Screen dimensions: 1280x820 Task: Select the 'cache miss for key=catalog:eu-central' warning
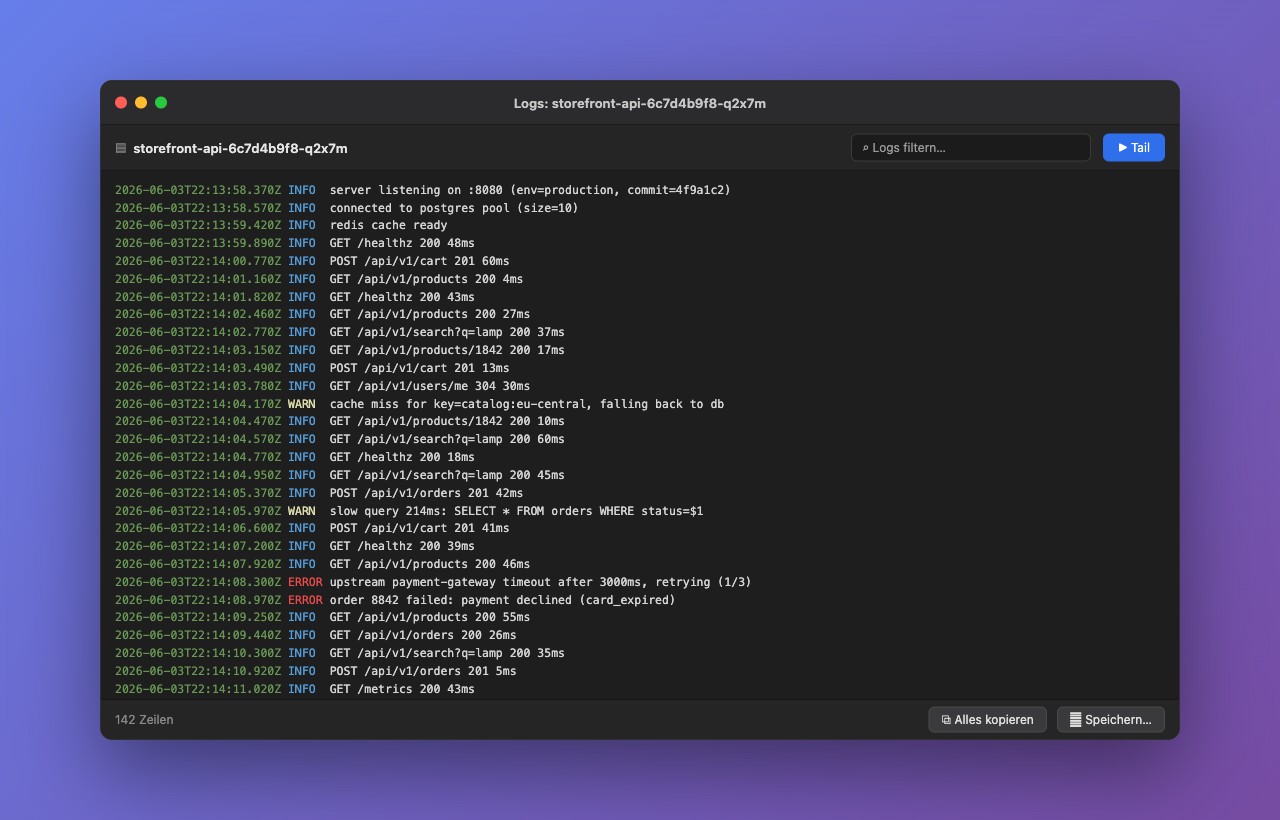tap(640, 404)
